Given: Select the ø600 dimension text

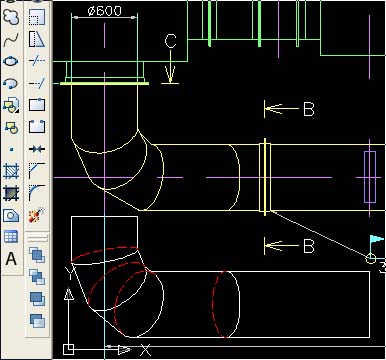Looking at the screenshot, I should click(105, 11).
